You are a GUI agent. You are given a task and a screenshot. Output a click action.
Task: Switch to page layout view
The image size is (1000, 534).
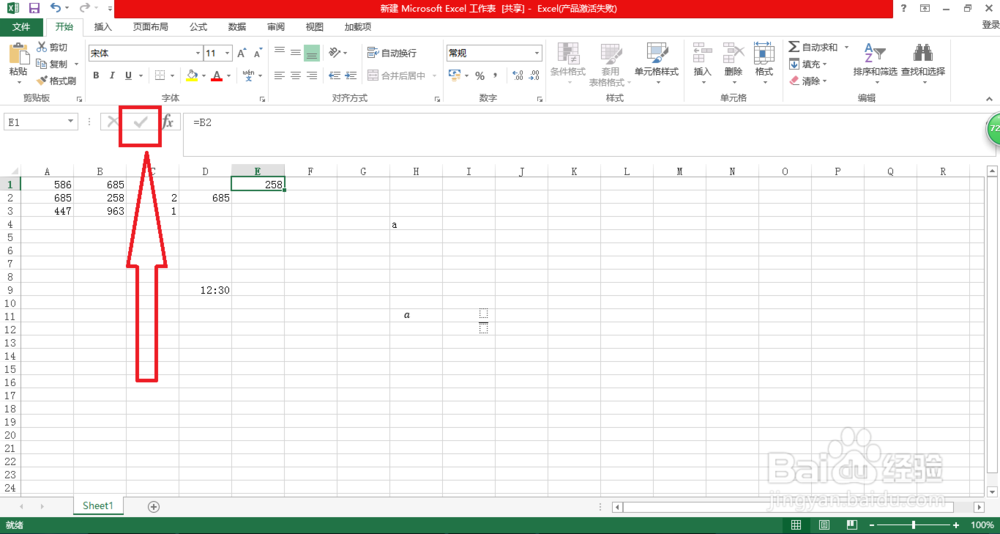click(x=823, y=524)
